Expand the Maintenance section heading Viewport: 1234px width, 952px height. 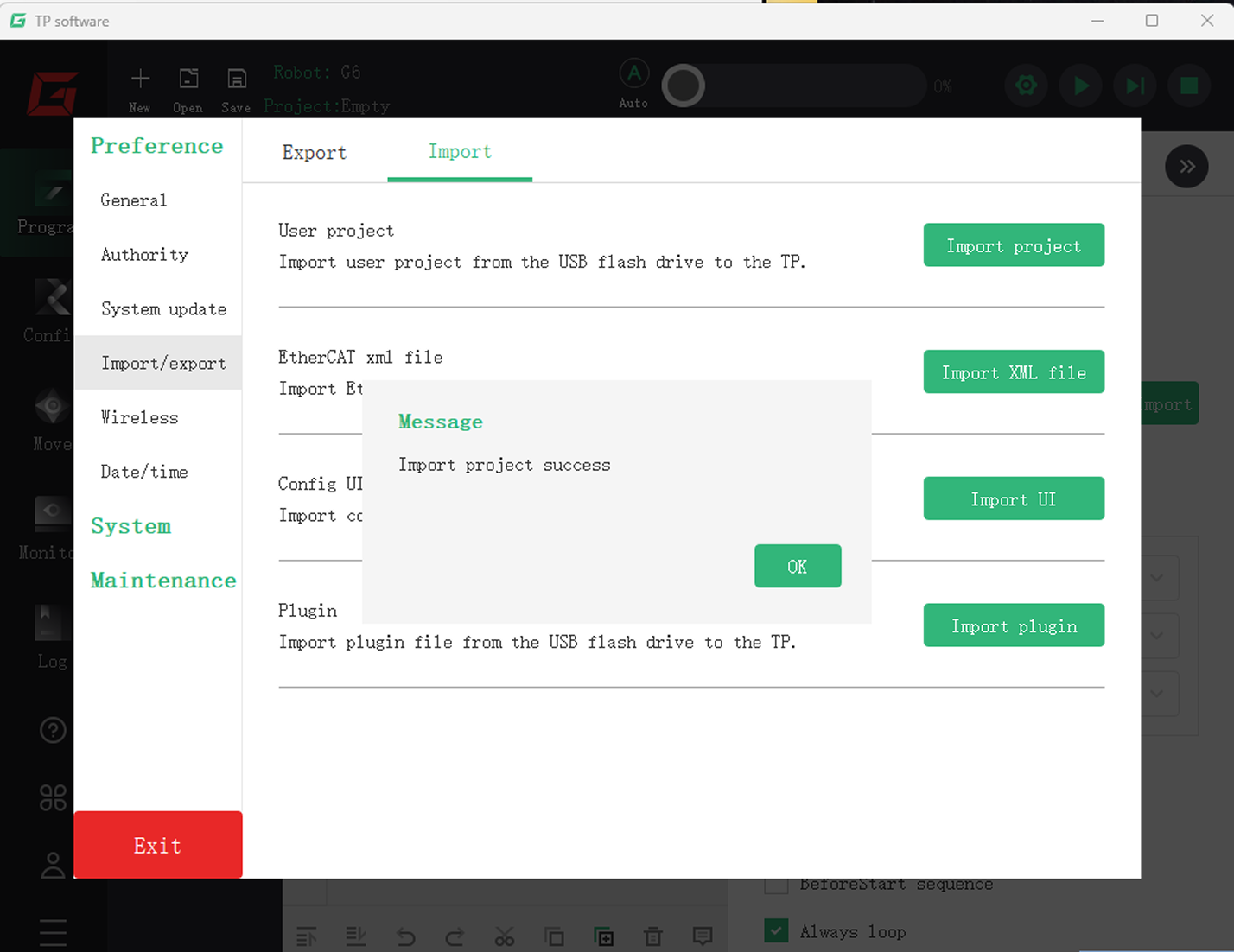click(x=163, y=580)
